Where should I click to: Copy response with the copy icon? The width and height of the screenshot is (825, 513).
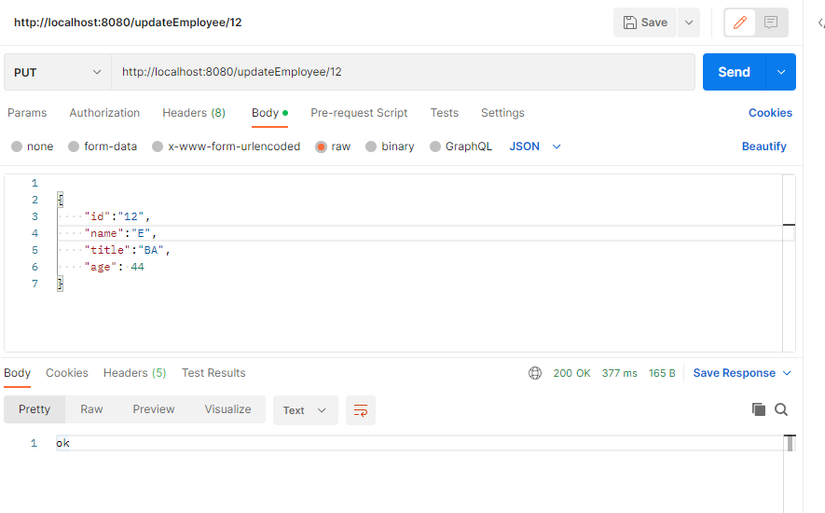click(758, 409)
